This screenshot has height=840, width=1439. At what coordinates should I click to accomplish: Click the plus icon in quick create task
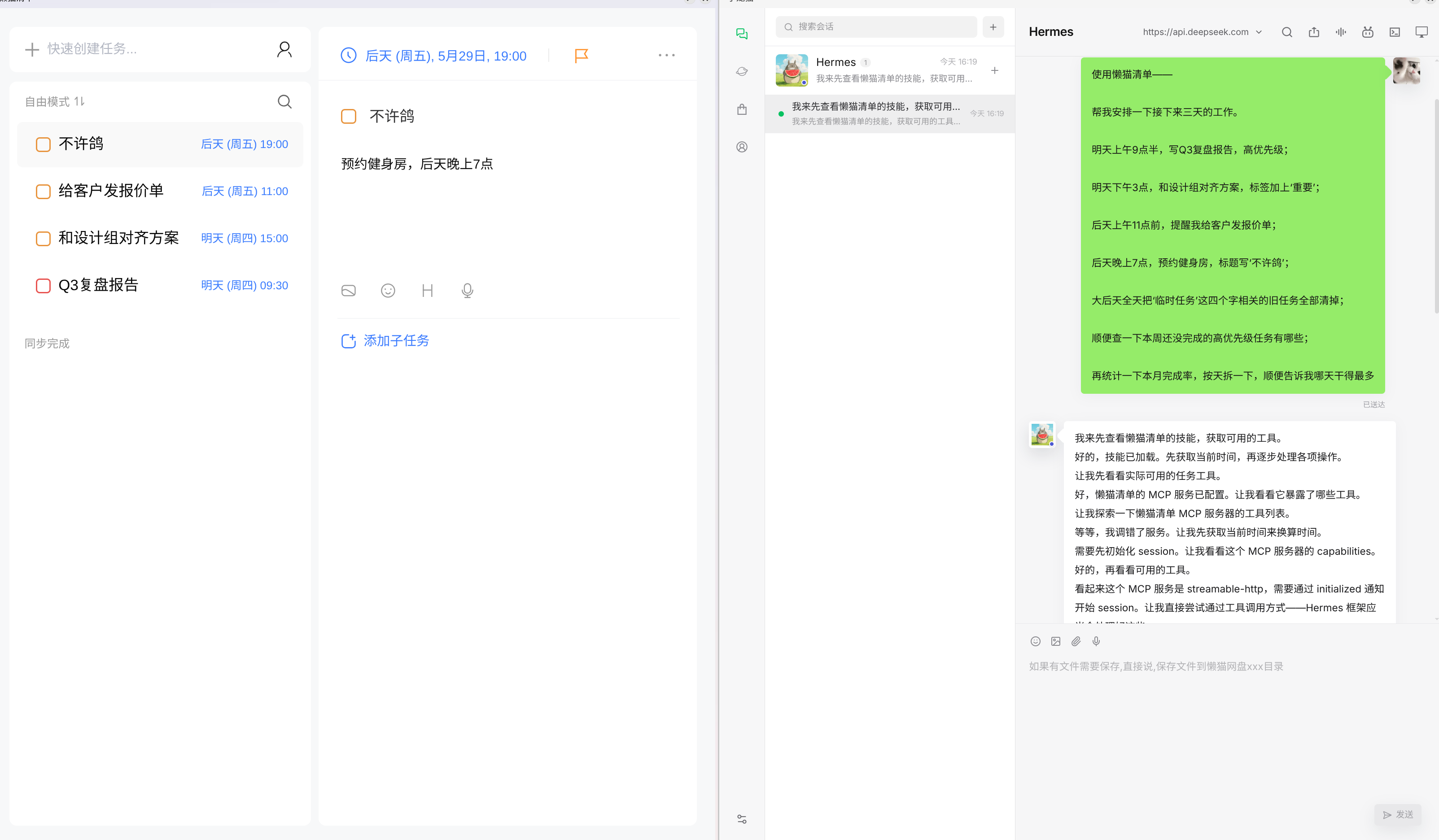[x=32, y=50]
